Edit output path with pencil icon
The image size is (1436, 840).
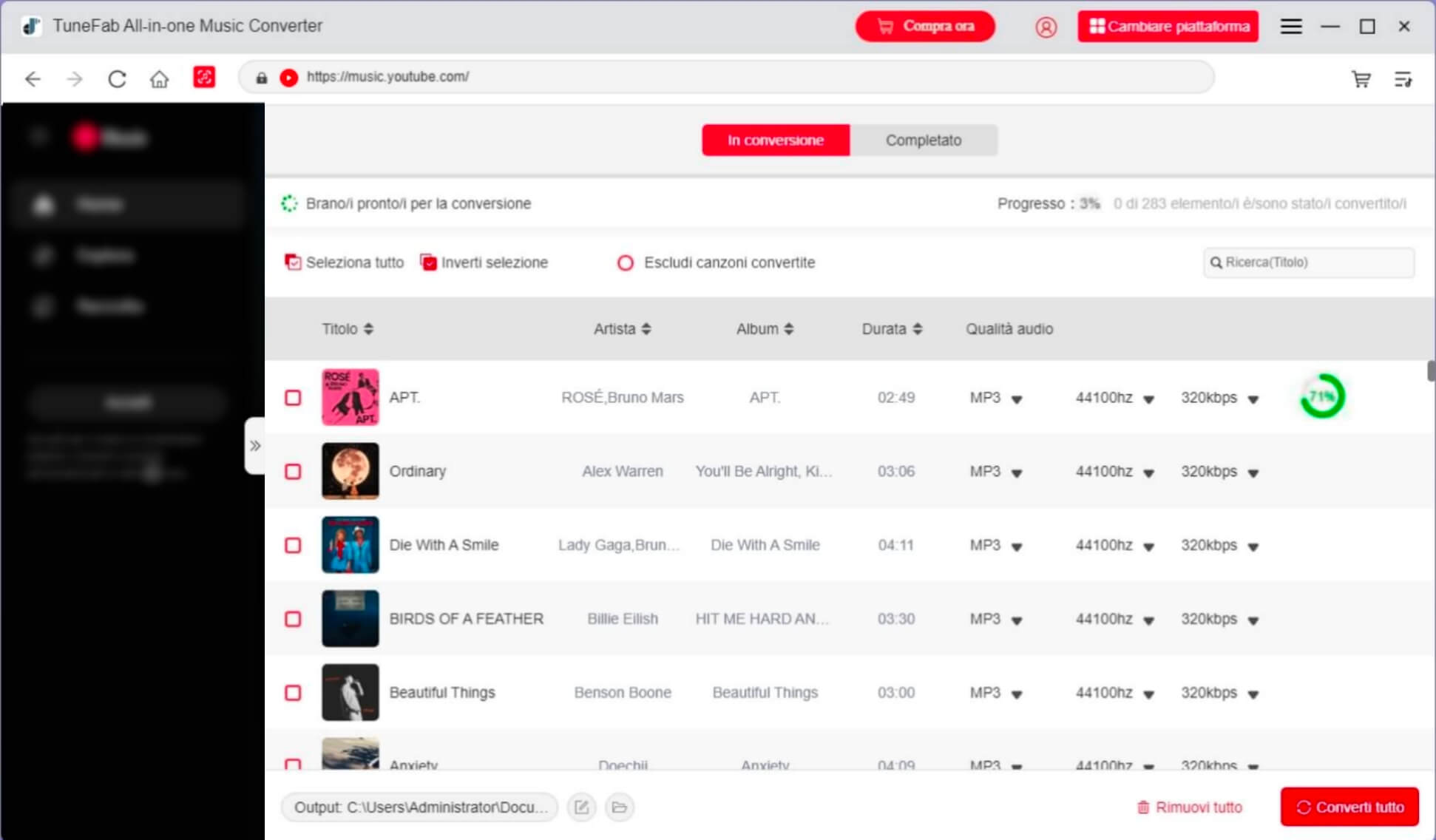pos(582,807)
